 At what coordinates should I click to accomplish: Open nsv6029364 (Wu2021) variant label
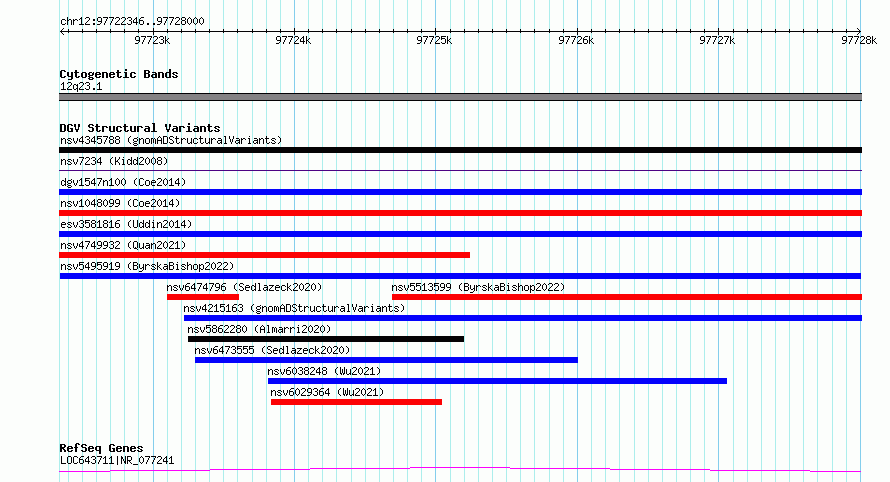coord(327,392)
